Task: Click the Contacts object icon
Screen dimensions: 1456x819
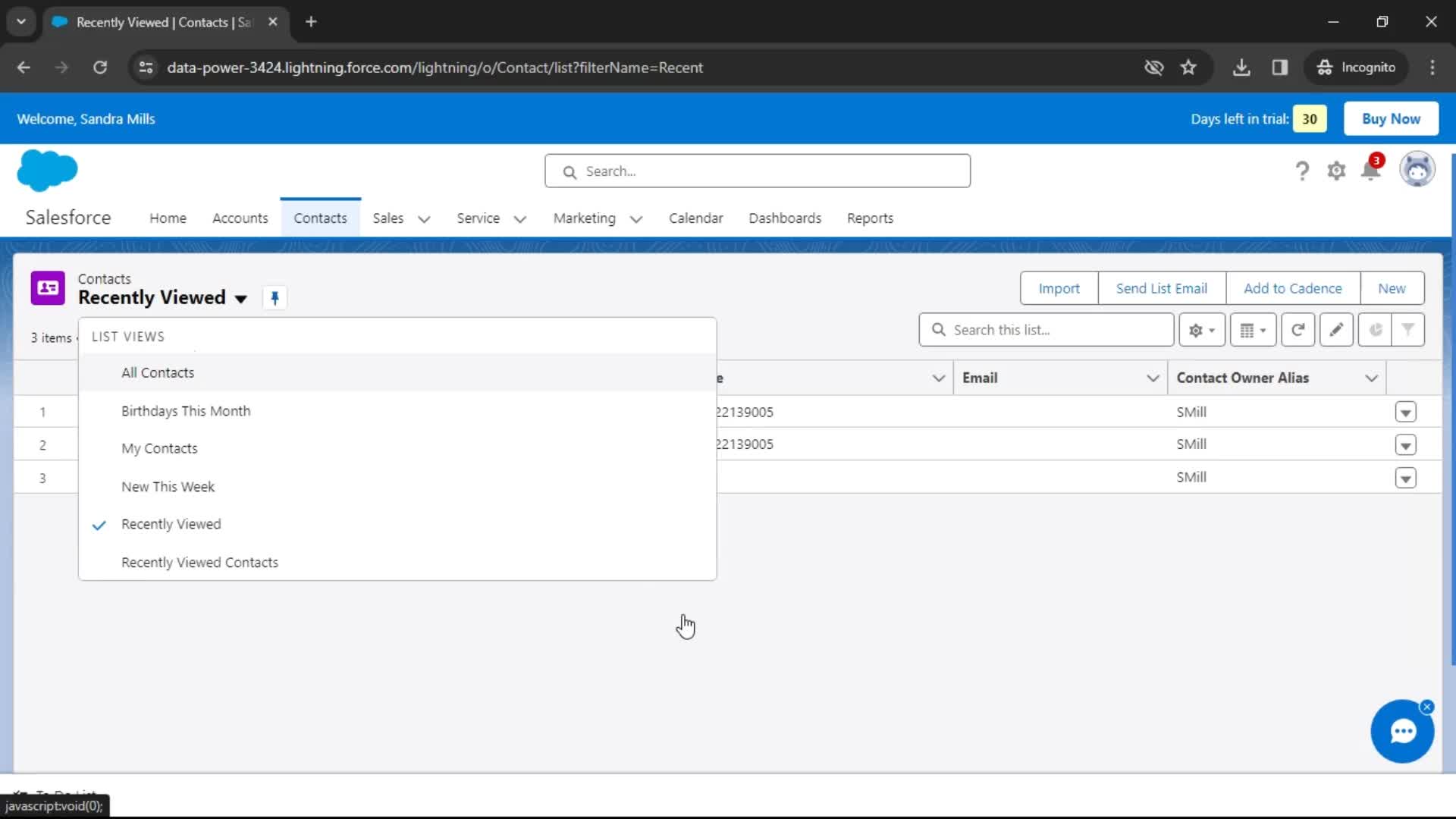Action: click(x=48, y=288)
